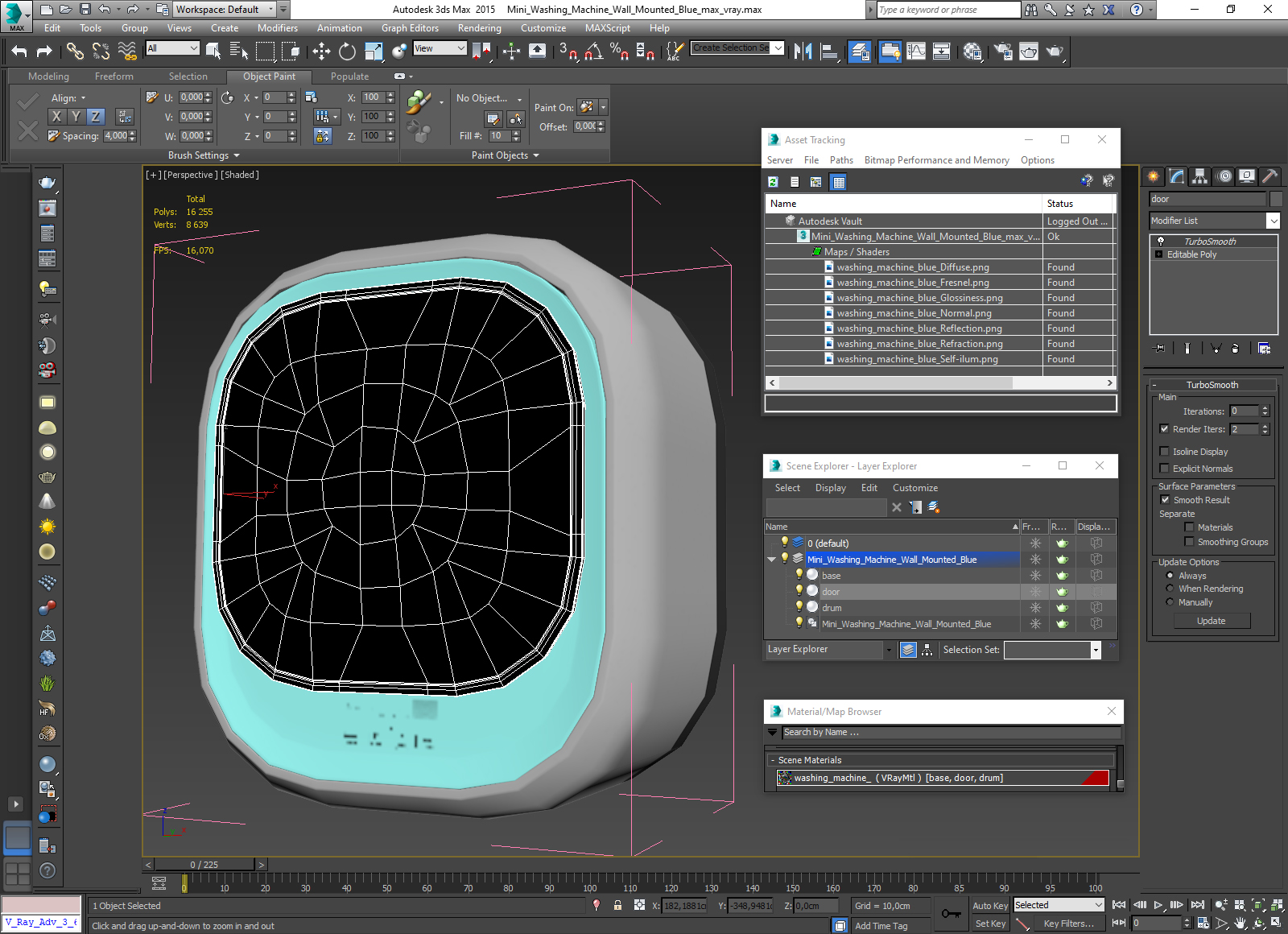1288x934 pixels.
Task: Collapse the Mini_Washing_Machine_Wall_Mounted_Blue layer
Action: (772, 560)
